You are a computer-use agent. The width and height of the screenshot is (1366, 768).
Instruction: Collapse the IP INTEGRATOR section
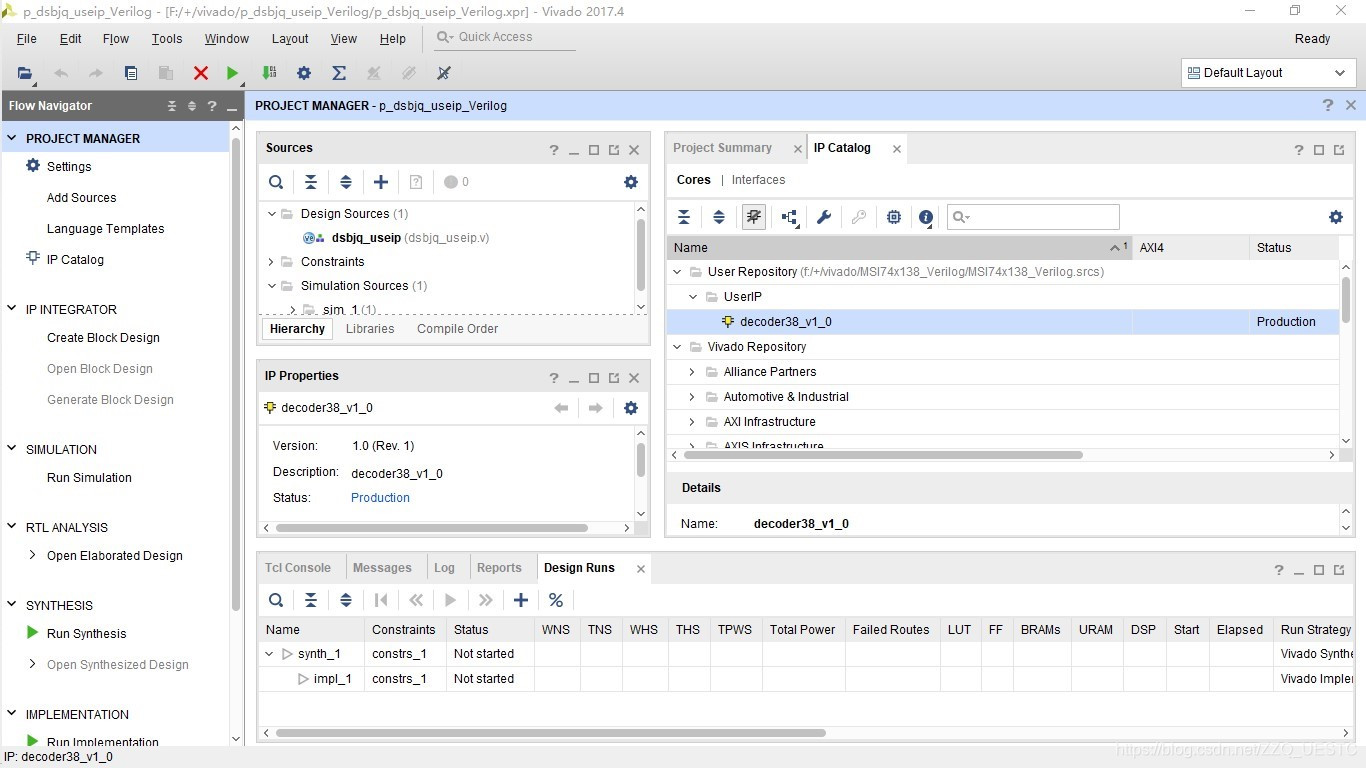pyautogui.click(x=12, y=309)
